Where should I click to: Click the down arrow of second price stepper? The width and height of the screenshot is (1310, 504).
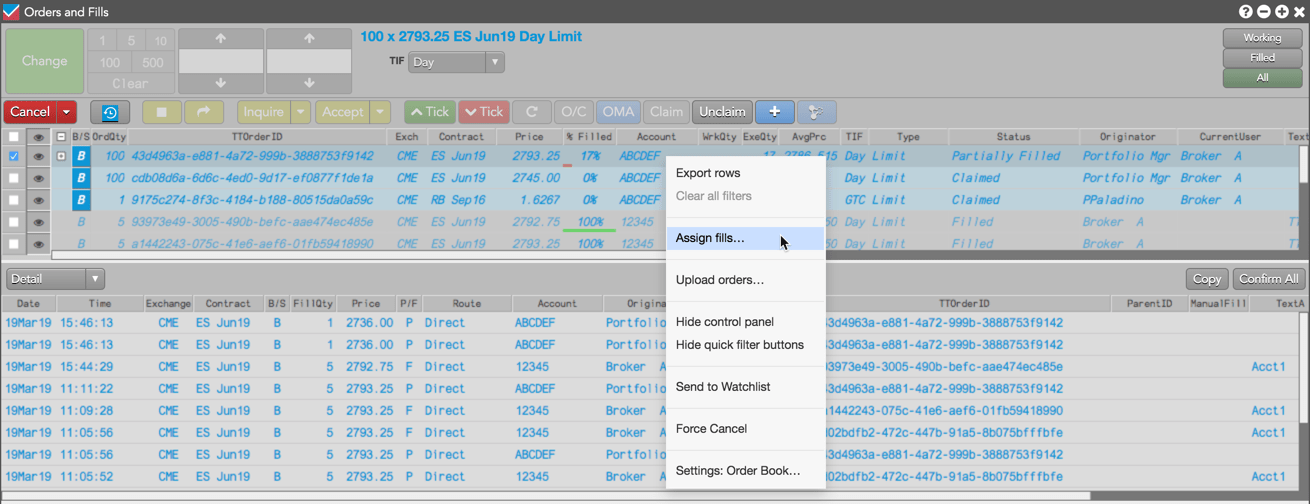point(309,83)
